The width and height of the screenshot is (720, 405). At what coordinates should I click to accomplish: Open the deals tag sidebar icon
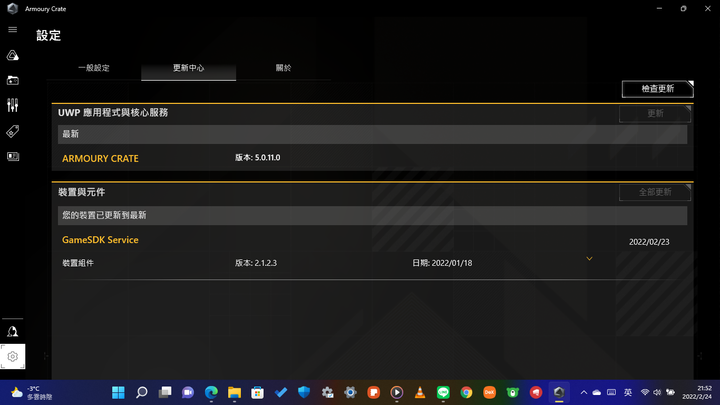pyautogui.click(x=12, y=131)
